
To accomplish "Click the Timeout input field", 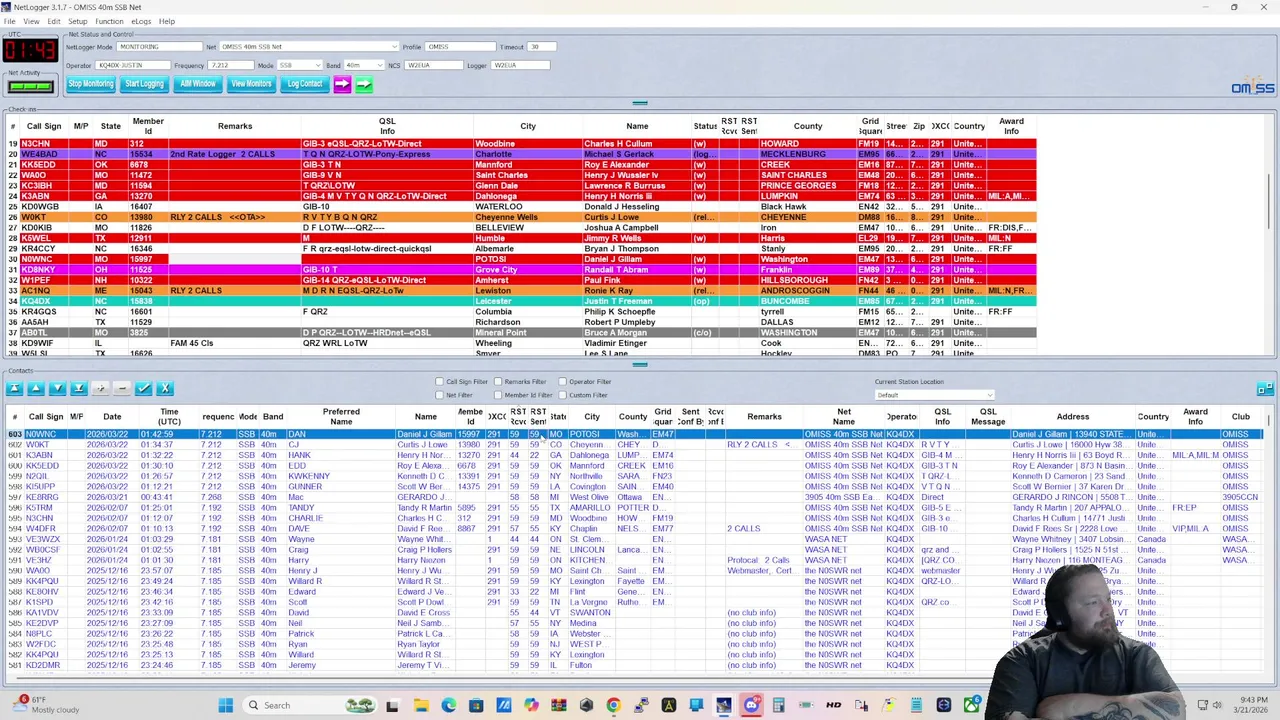I will 541,47.
